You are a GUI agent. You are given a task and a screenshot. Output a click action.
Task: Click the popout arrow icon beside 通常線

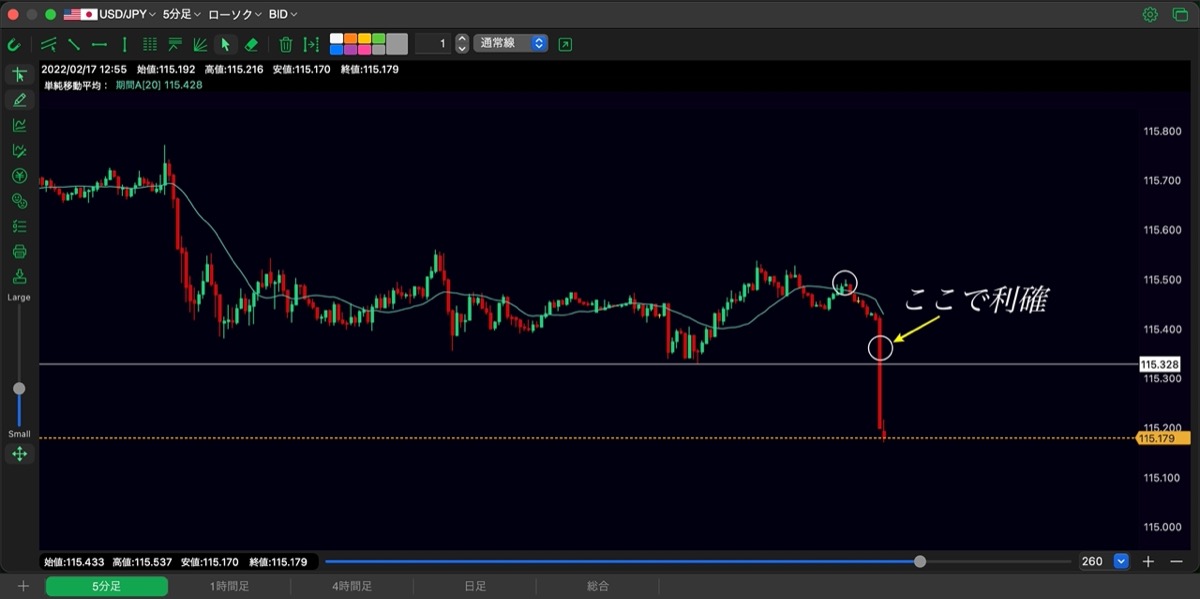566,44
